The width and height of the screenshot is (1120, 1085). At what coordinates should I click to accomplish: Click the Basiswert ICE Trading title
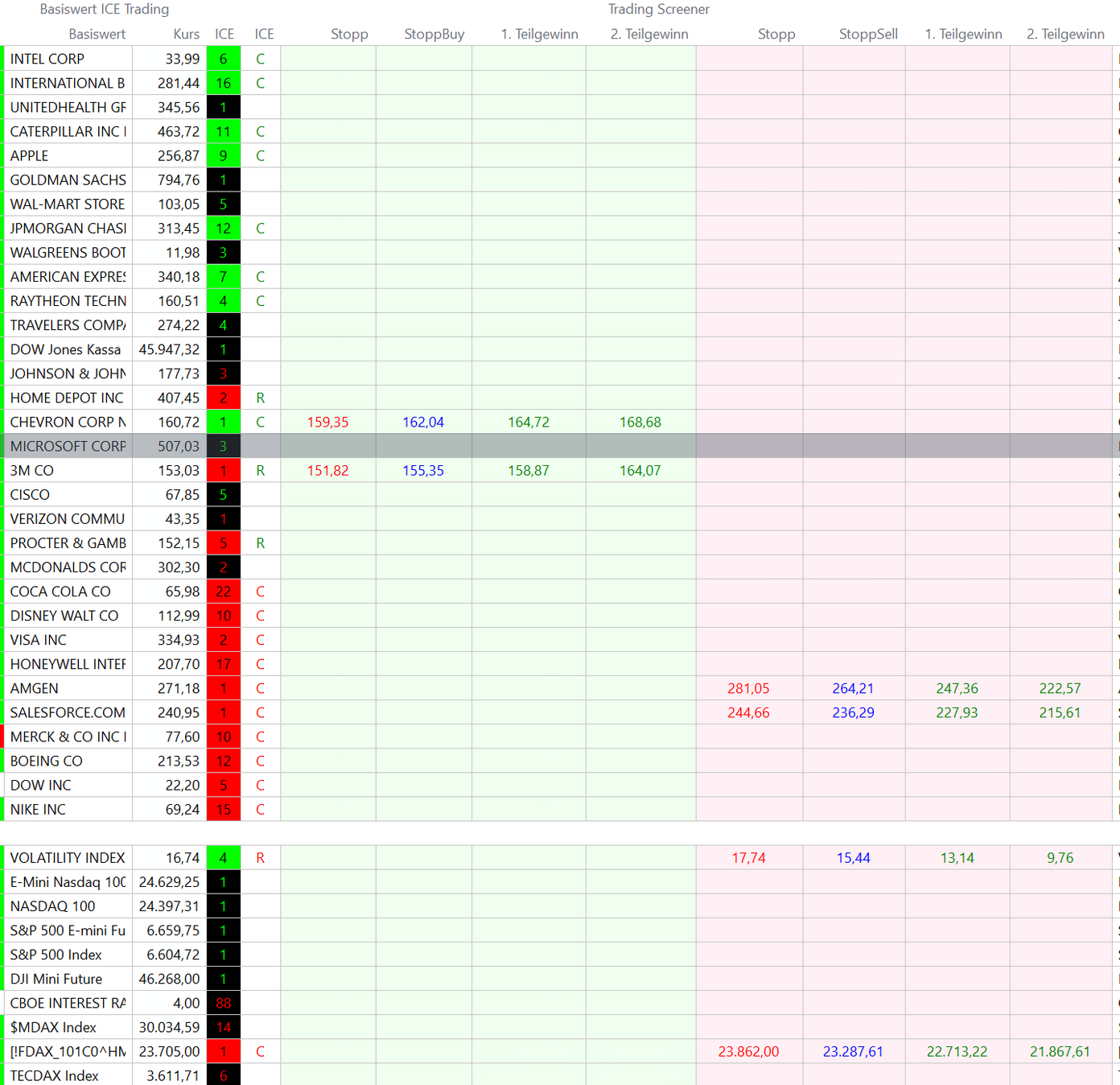tap(105, 10)
